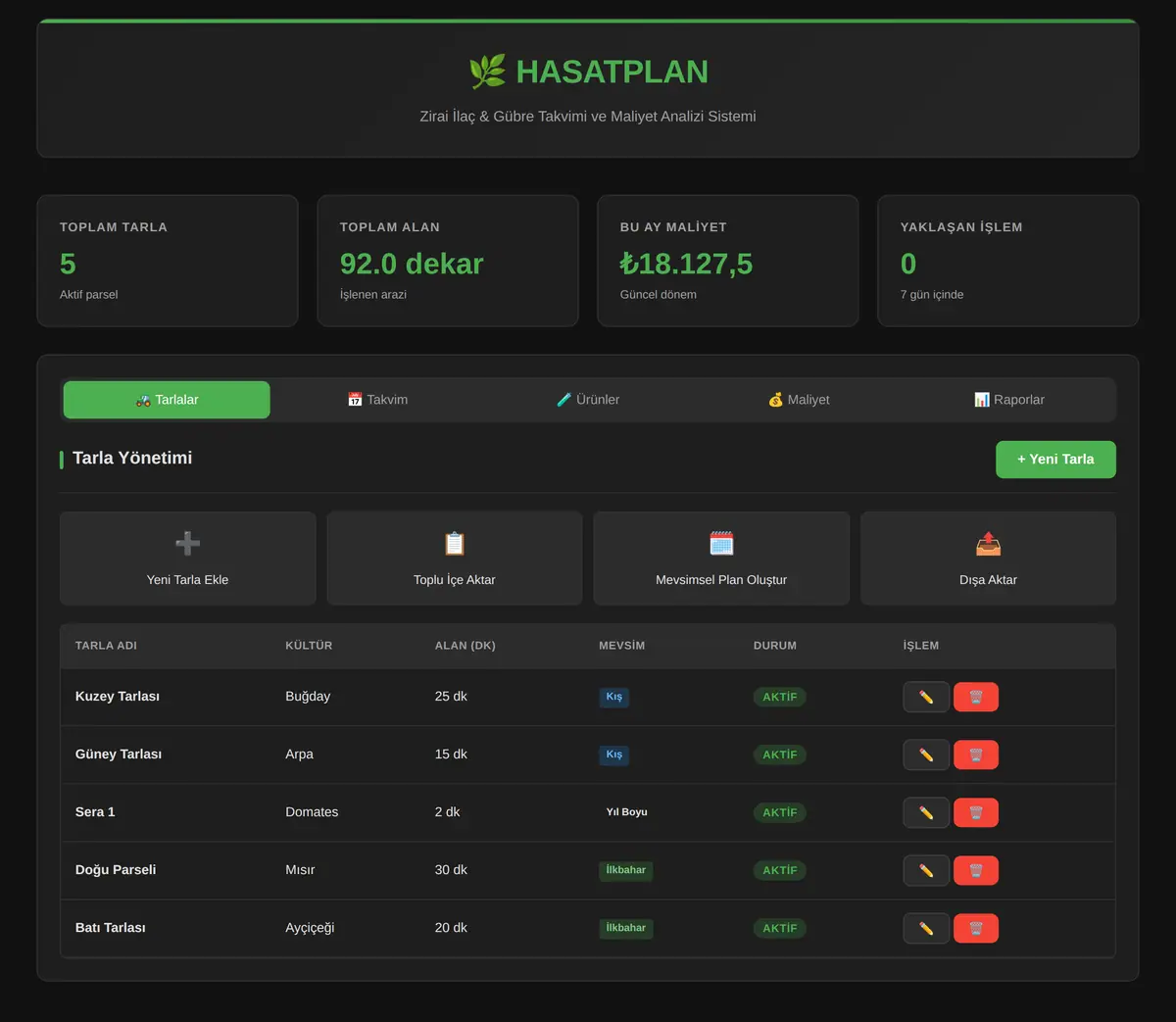This screenshot has height=1022, width=1176.
Task: Delete Doğu Parseli with trash icon
Action: (x=976, y=871)
